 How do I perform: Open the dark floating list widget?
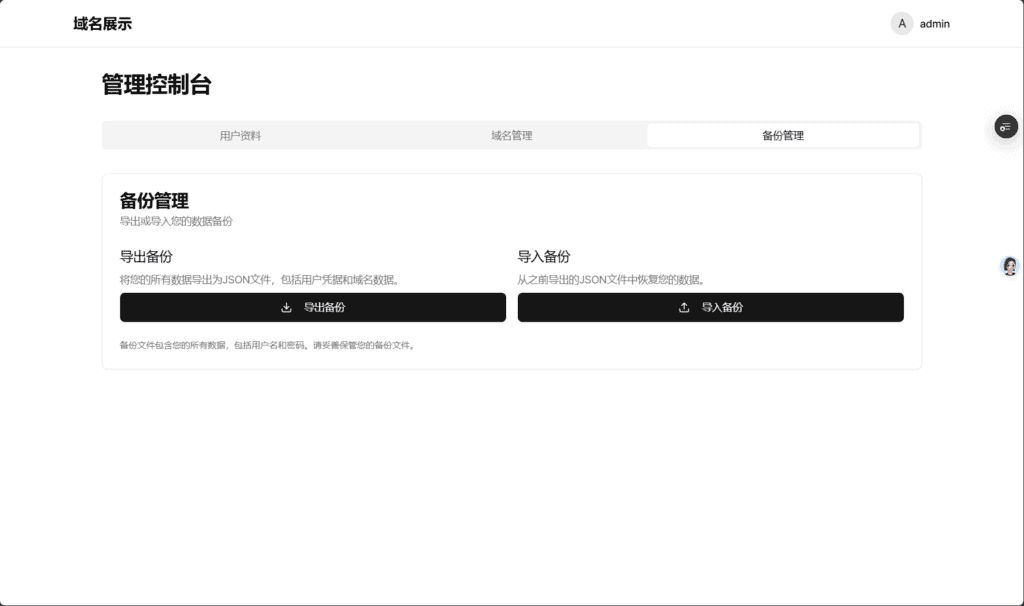pos(1006,127)
